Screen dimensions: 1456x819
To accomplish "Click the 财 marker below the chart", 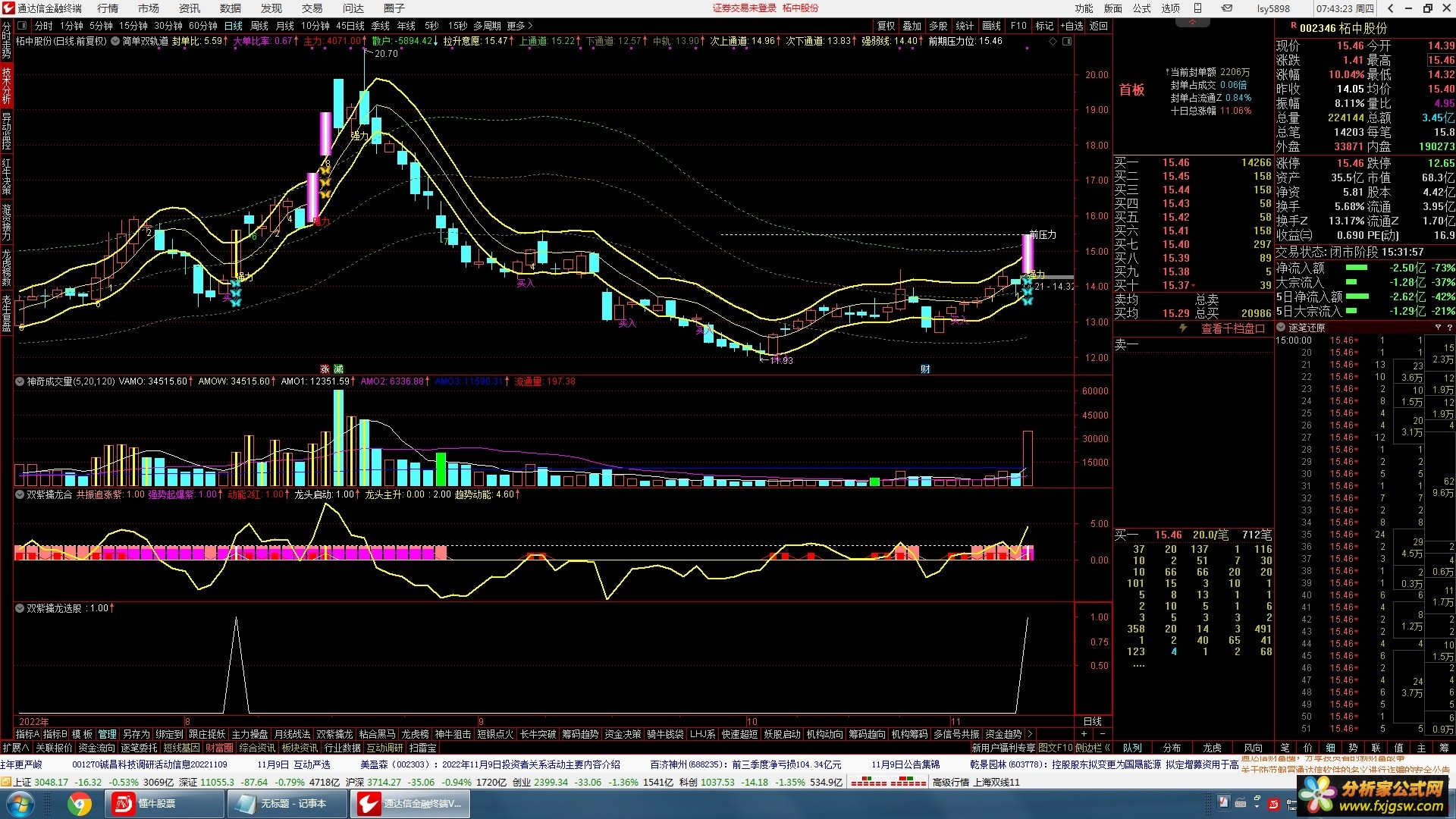I will pos(925,369).
